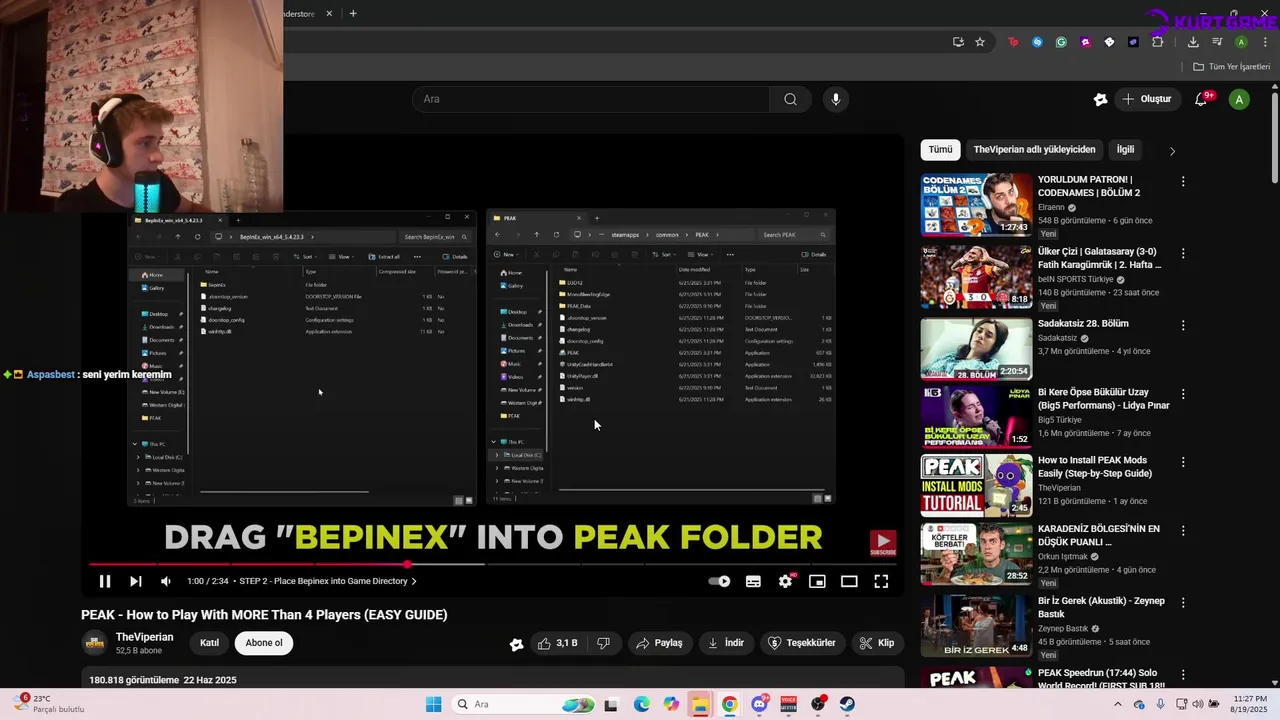This screenshot has height=720, width=1280.
Task: Like the video (3,1 B)
Action: pyautogui.click(x=557, y=643)
